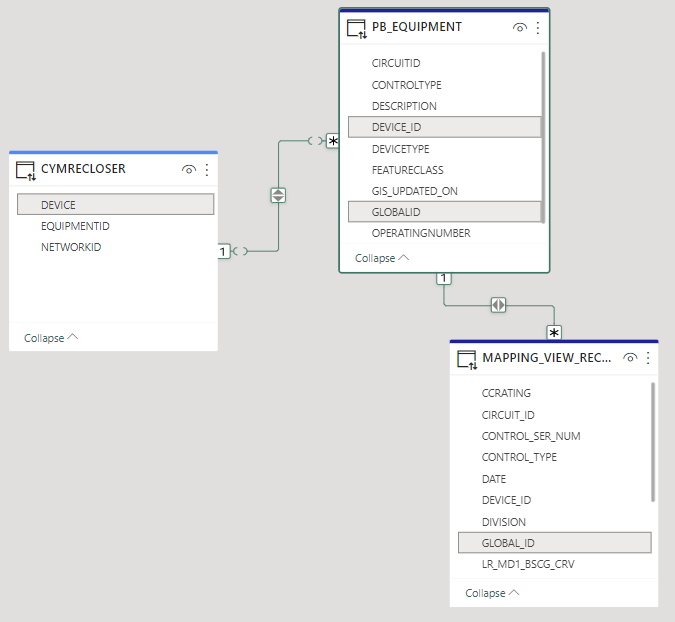Screen dimensions: 675x622
Task: Collapse the PB_EQUIPMENT table card
Action: pos(382,258)
